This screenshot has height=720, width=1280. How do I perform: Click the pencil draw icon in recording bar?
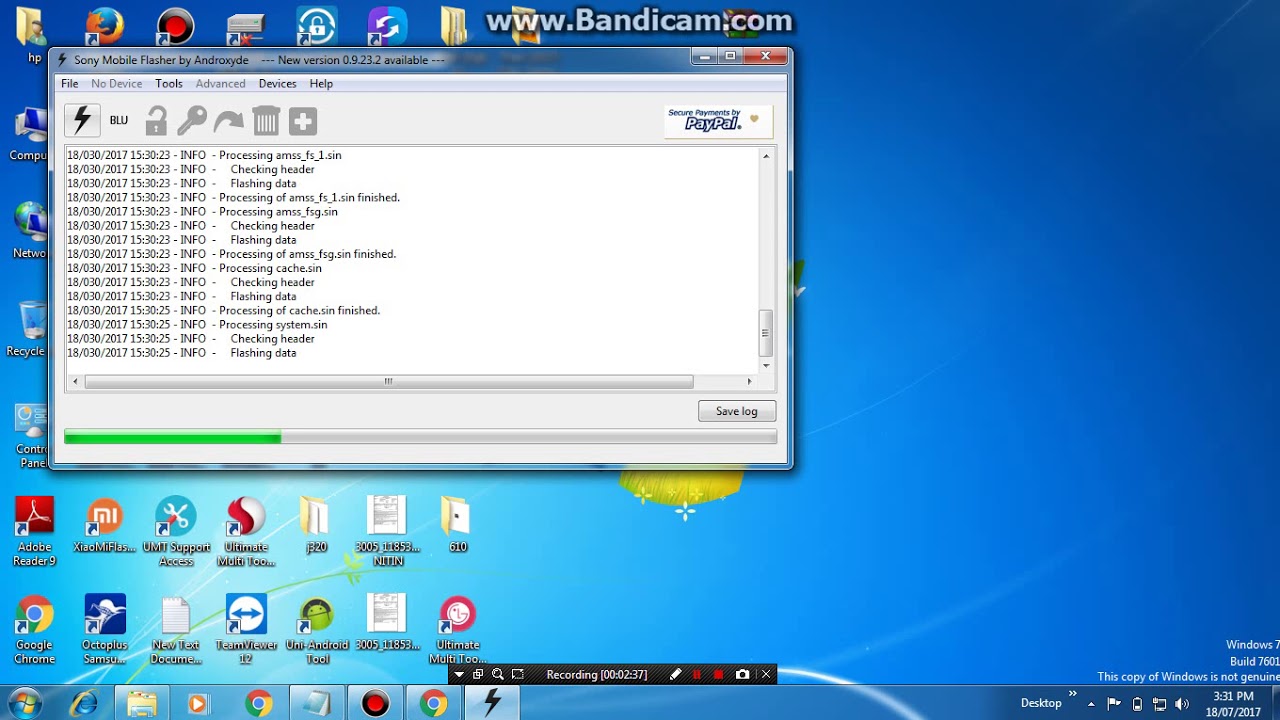coord(675,675)
